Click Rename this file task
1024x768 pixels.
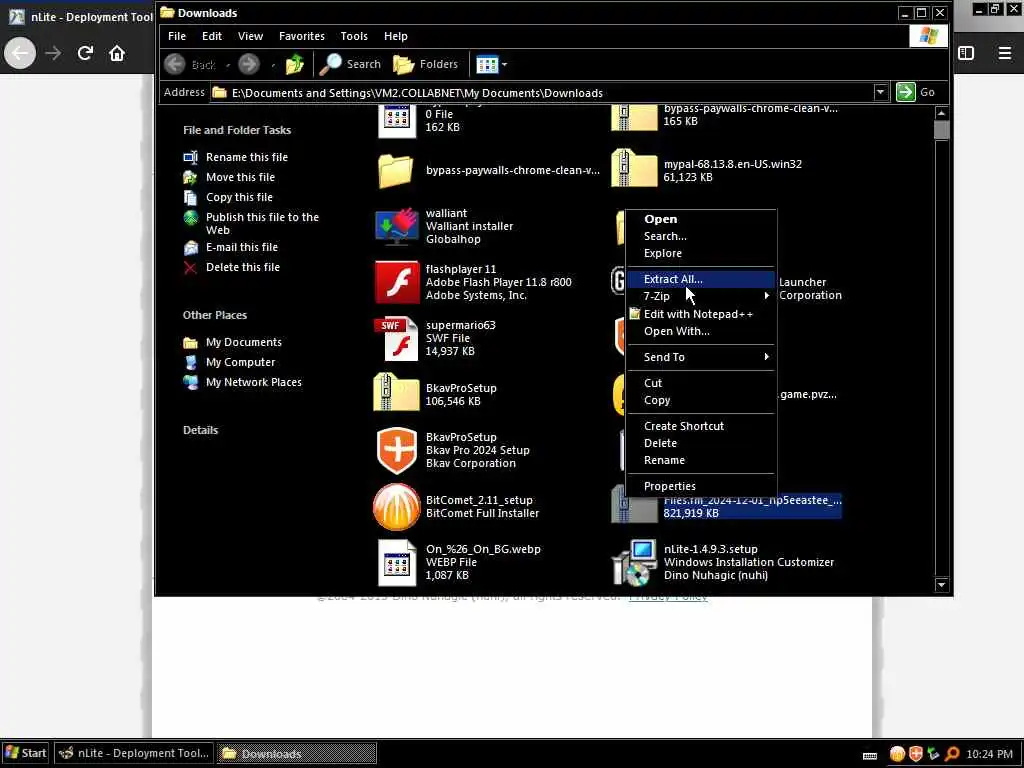pyautogui.click(x=246, y=157)
